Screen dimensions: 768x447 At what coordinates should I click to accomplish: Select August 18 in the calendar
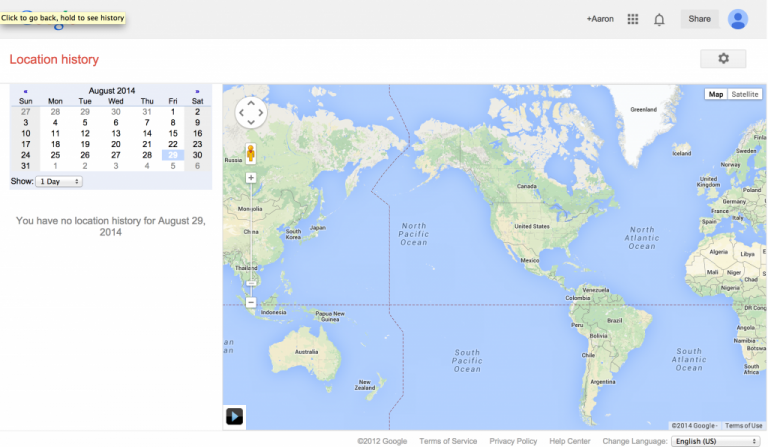coord(55,144)
